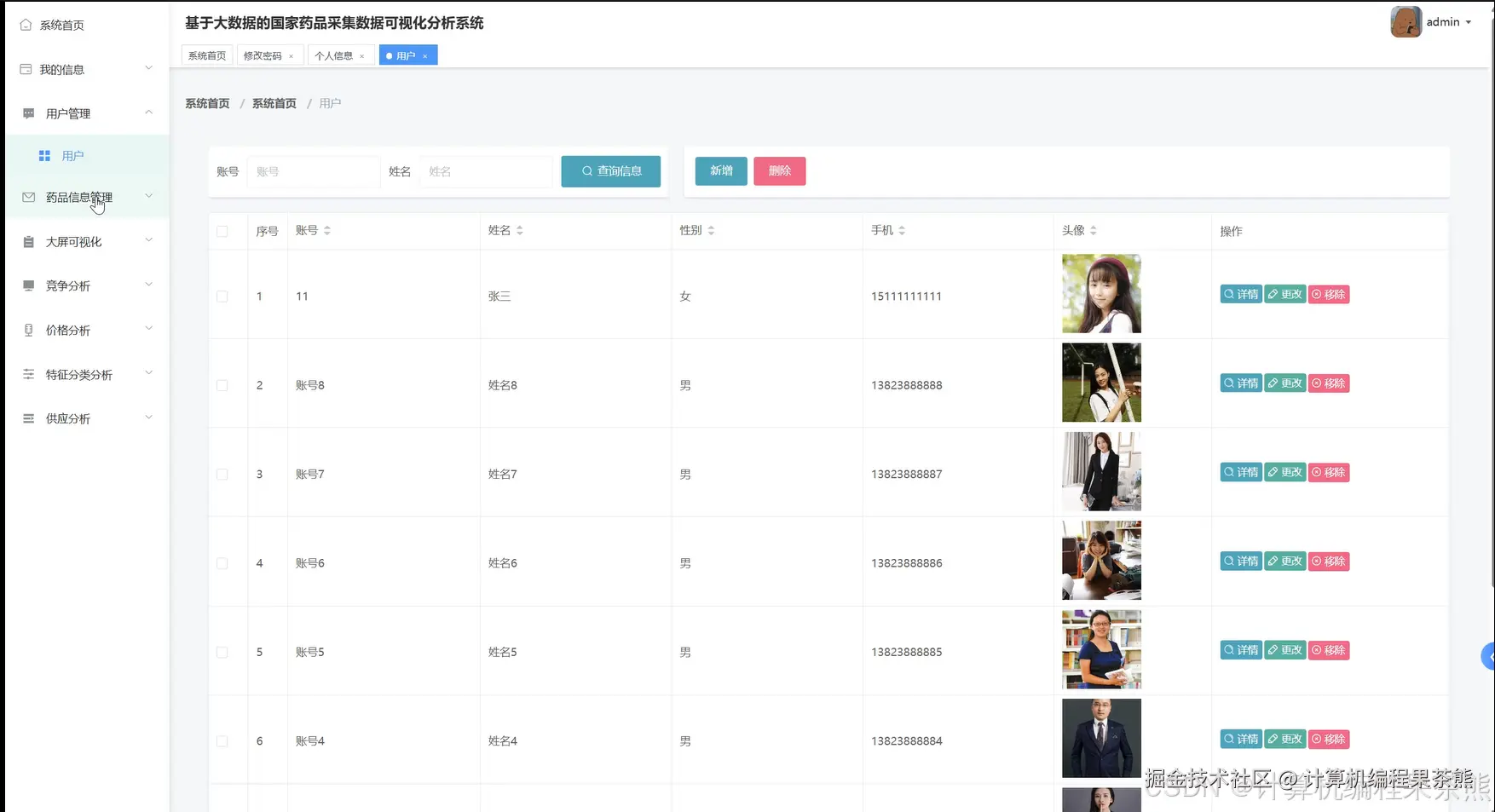Expand the 药品信息管理 menu chevron
Image resolution: width=1495 pixels, height=812 pixels.
[148, 196]
